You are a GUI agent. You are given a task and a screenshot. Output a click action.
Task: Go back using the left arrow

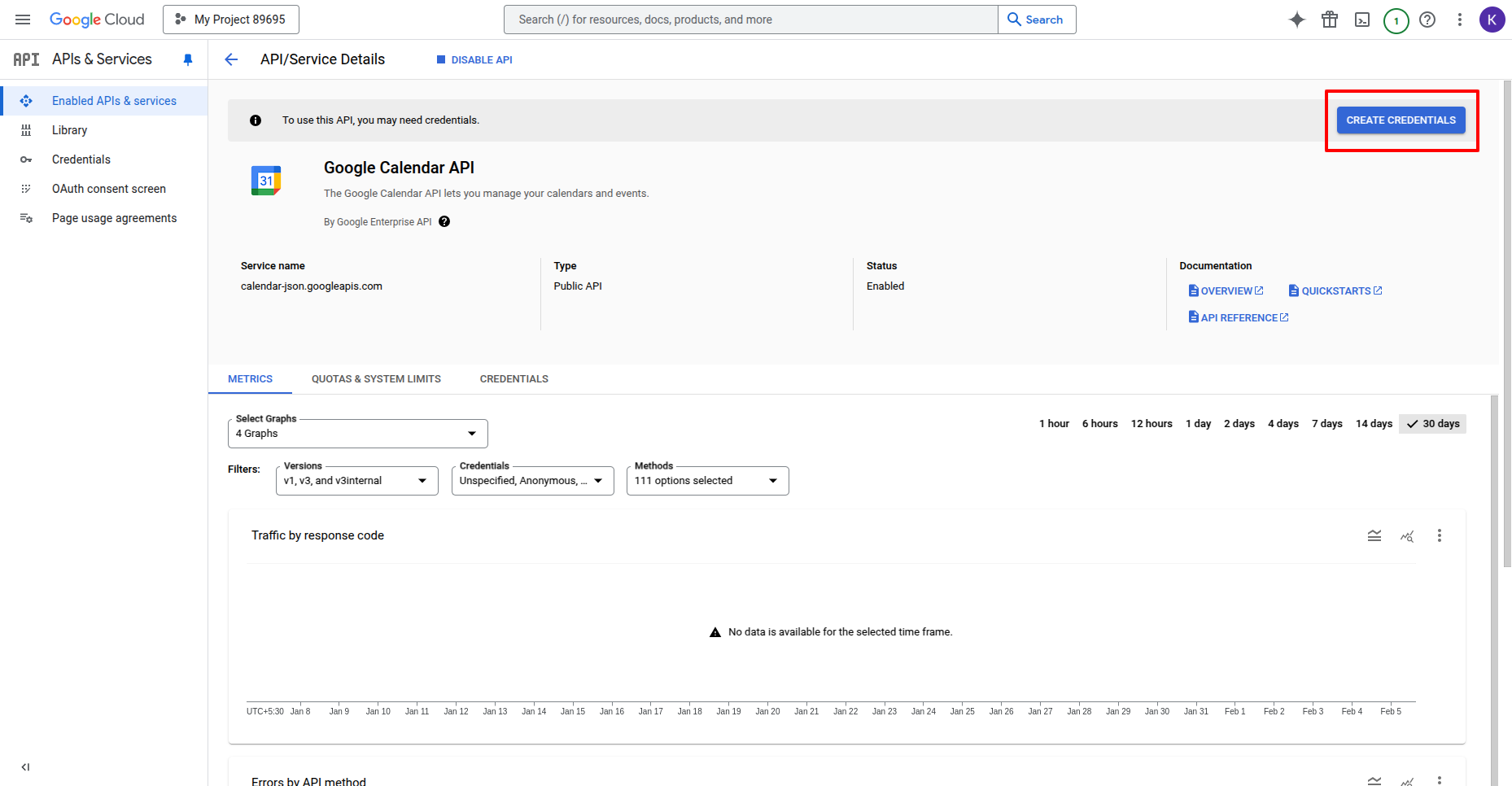[231, 59]
